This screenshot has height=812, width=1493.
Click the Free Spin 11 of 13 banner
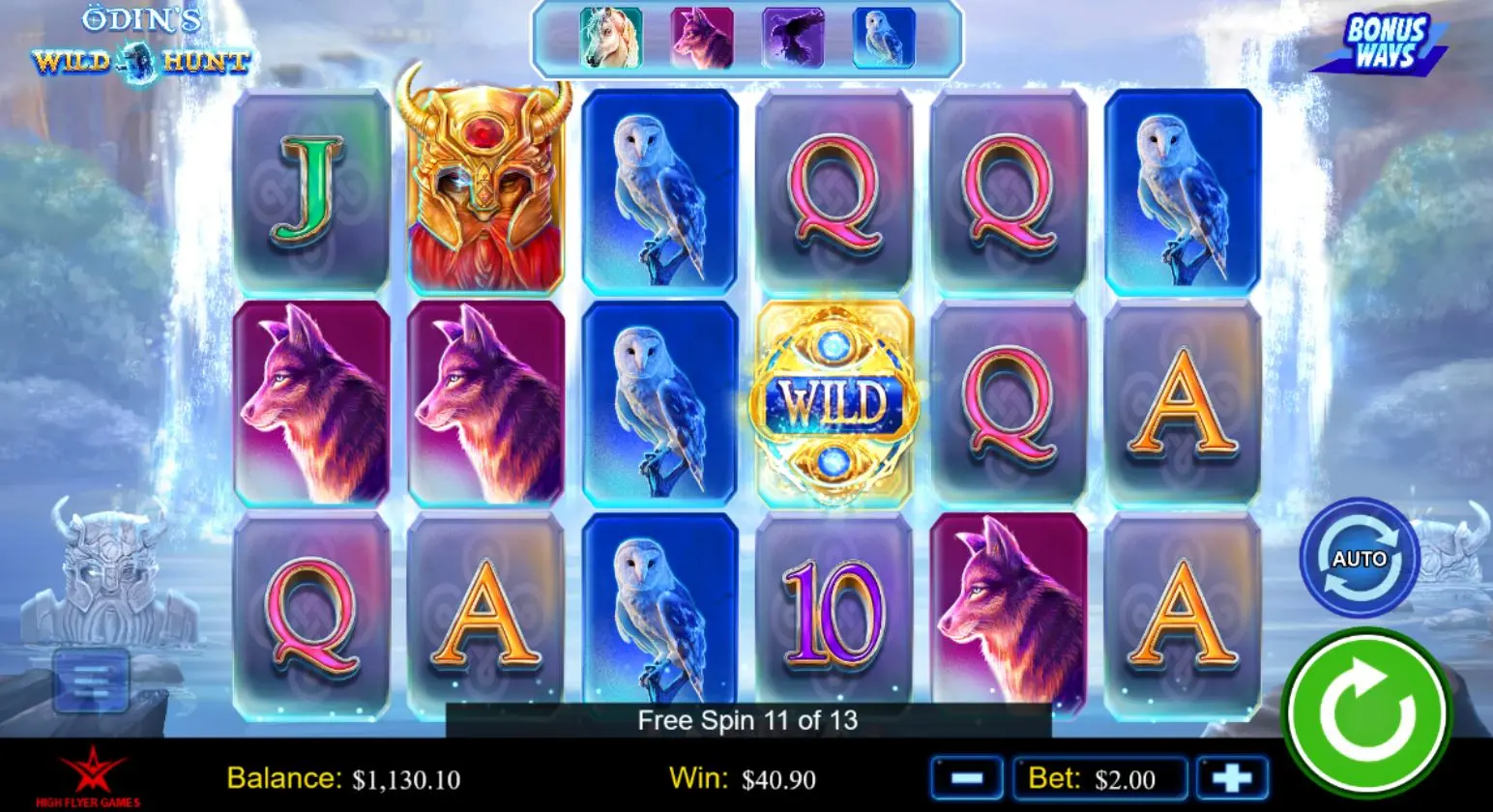[747, 720]
